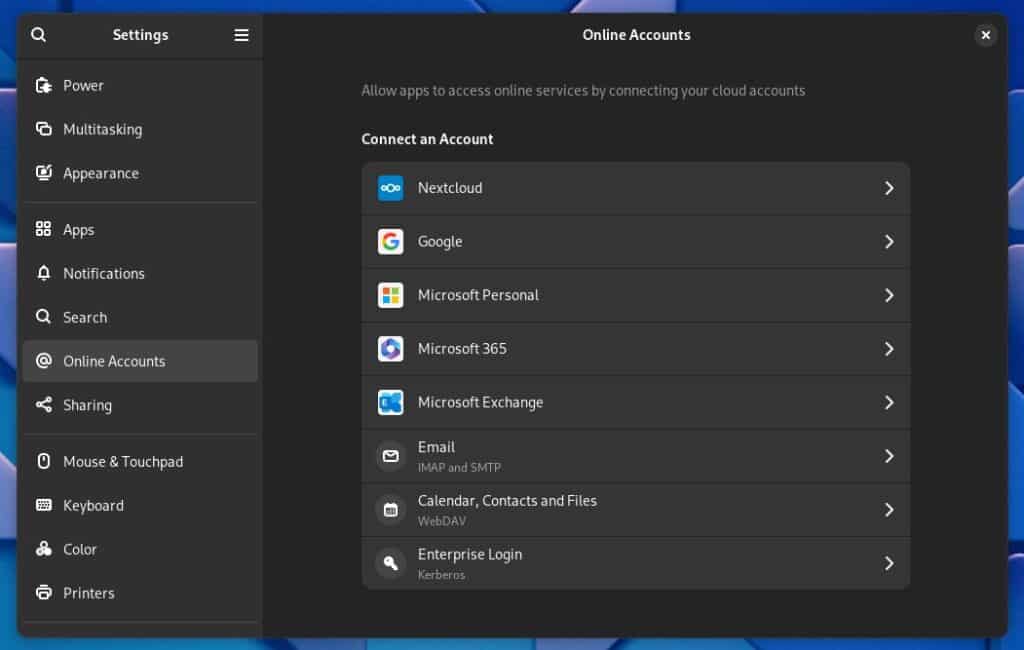Expand the Microsoft 365 row chevron
The width and height of the screenshot is (1024, 650).
click(888, 349)
